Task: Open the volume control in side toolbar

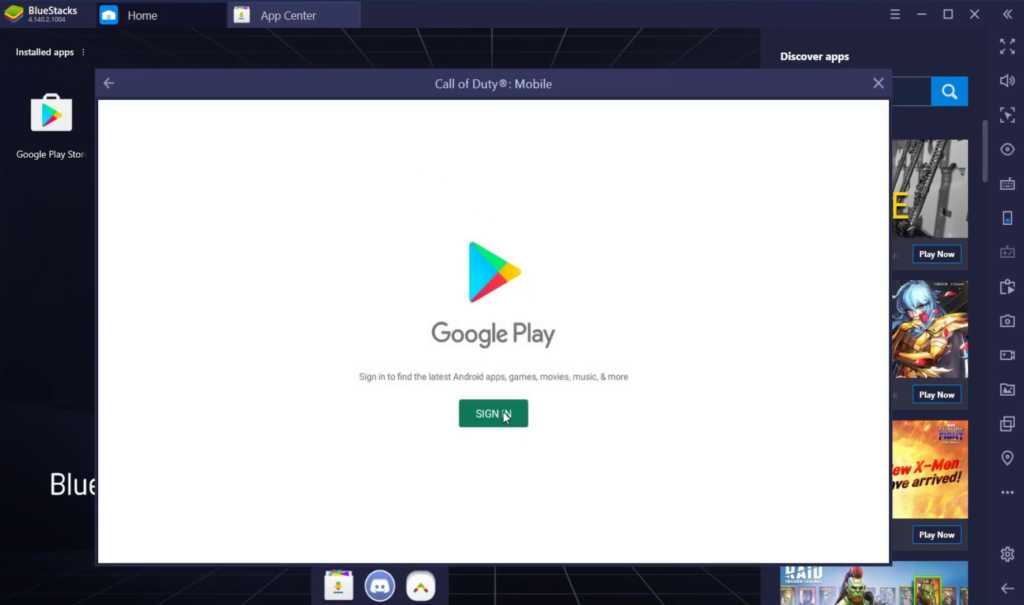Action: tap(1007, 81)
